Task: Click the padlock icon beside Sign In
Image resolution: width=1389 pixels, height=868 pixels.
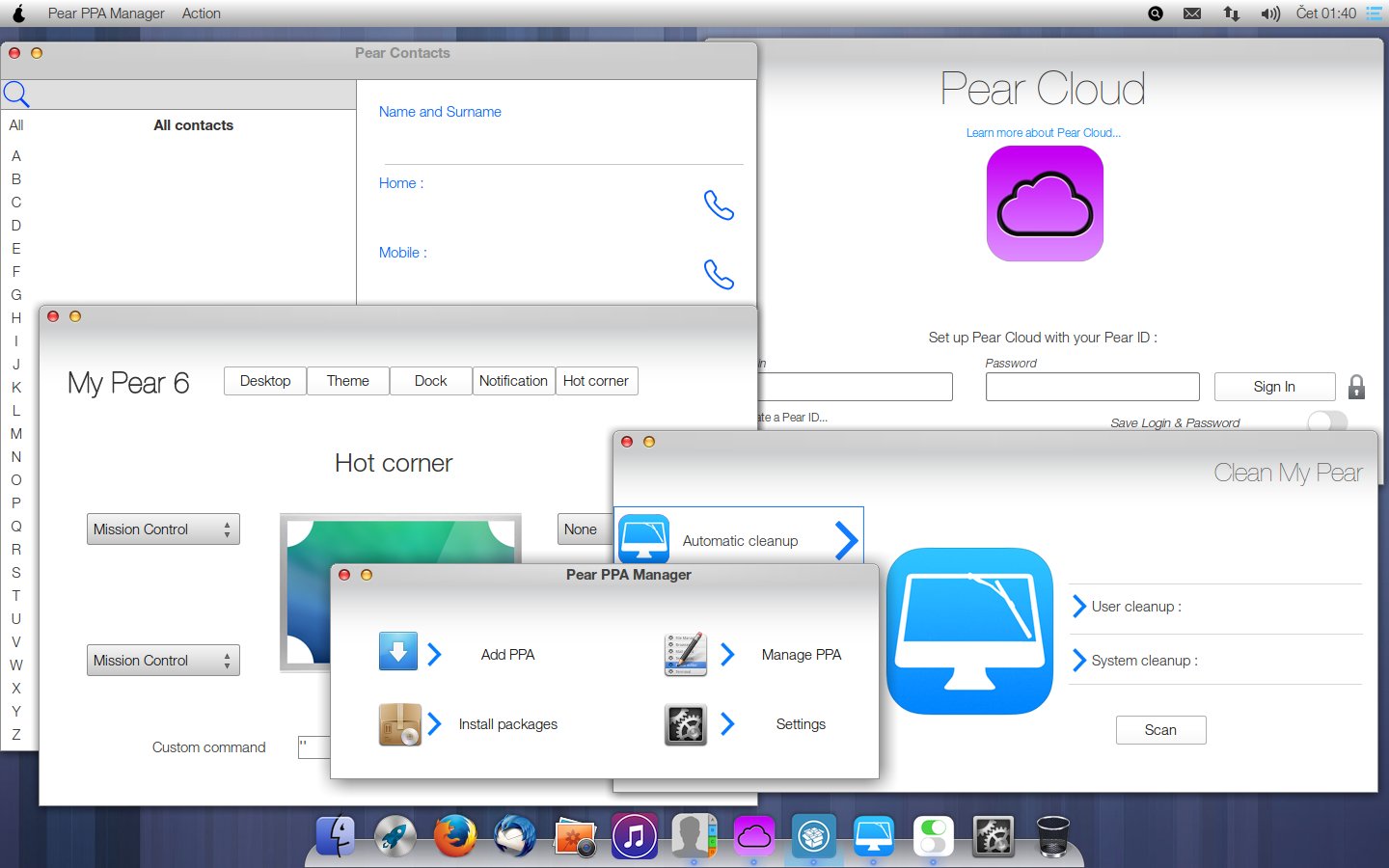Action: click(1356, 387)
